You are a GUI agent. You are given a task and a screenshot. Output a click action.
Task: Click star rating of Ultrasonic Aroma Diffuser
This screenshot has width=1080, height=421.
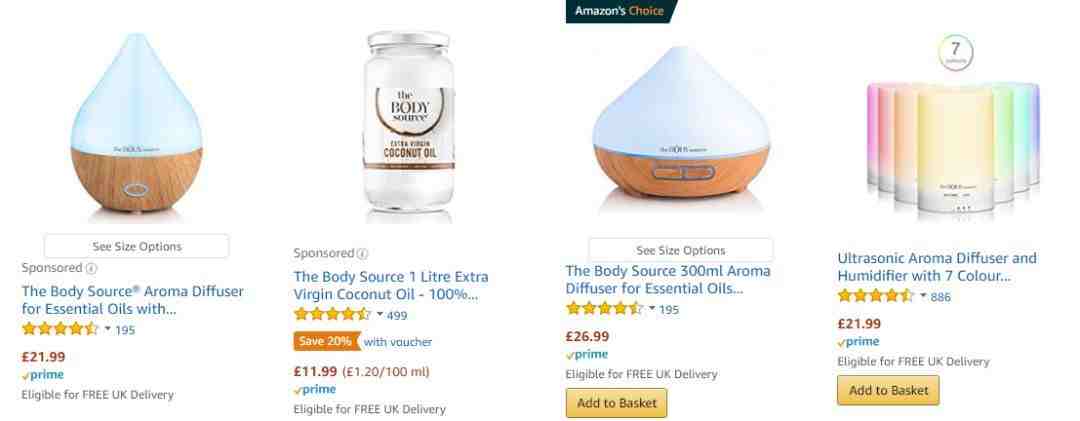pos(875,296)
